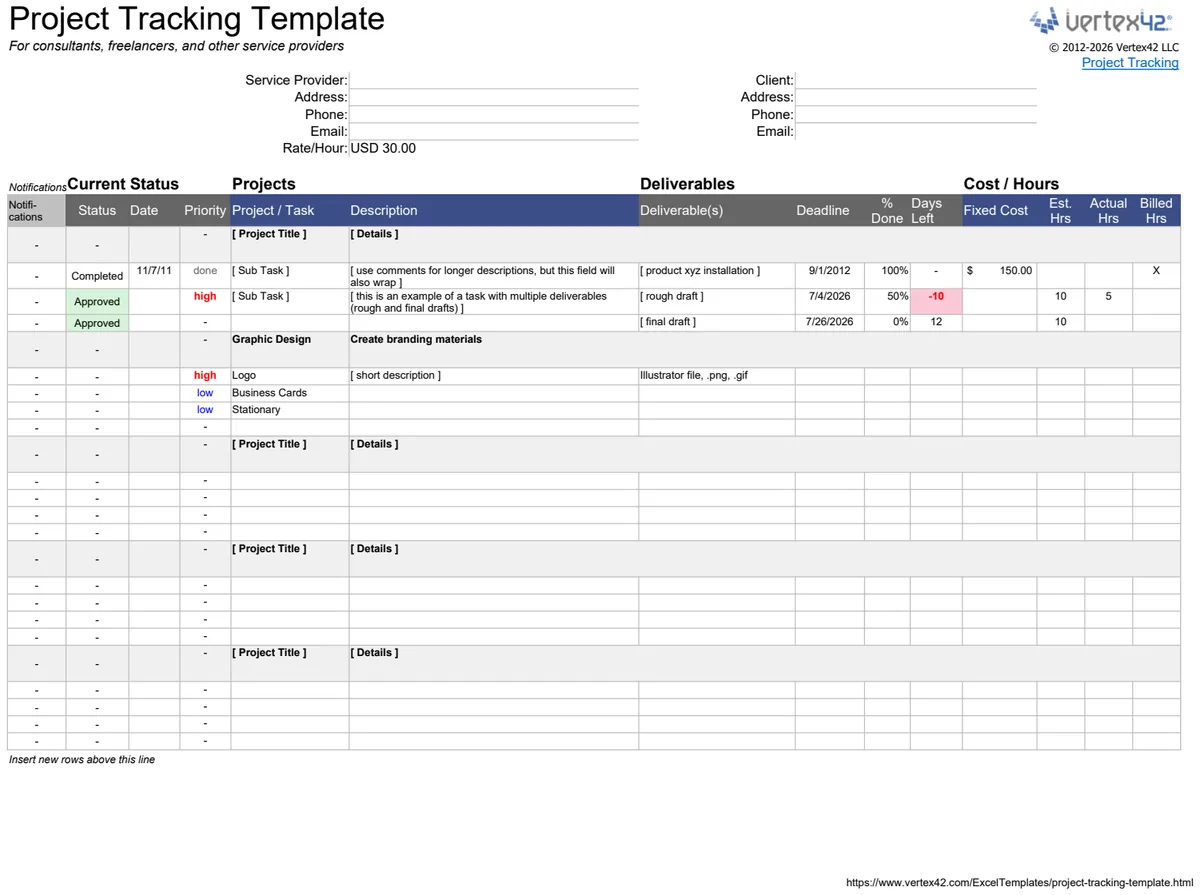Click the Service Provider input field
This screenshot has width=1200, height=895.
[493, 80]
